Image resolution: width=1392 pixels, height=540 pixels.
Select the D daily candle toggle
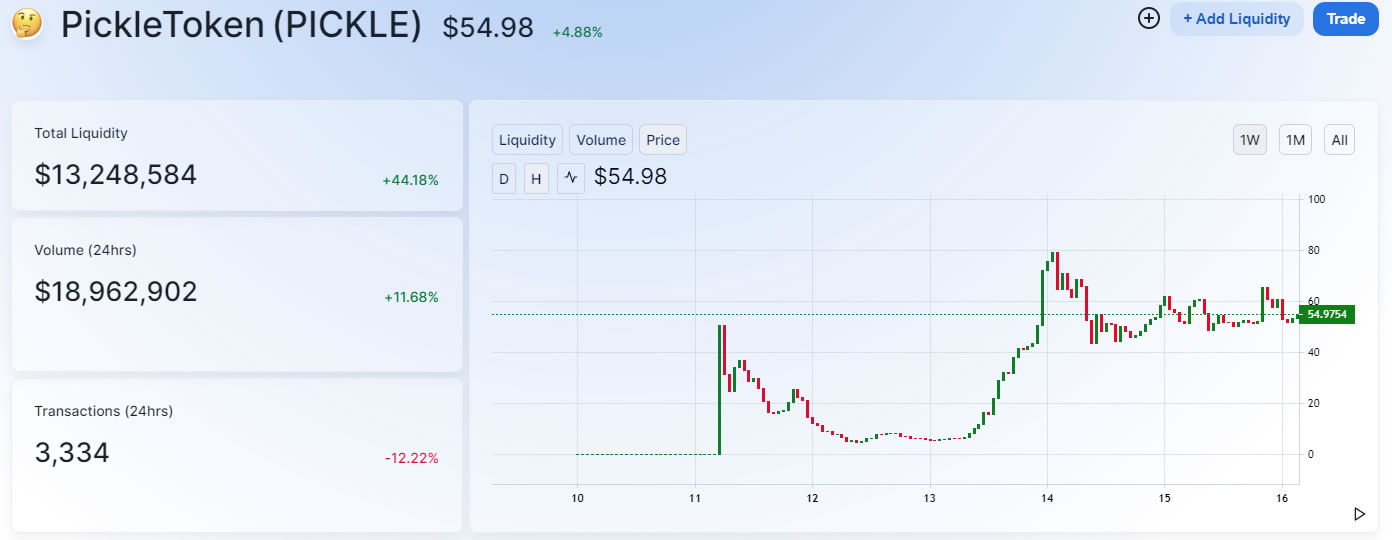[504, 179]
